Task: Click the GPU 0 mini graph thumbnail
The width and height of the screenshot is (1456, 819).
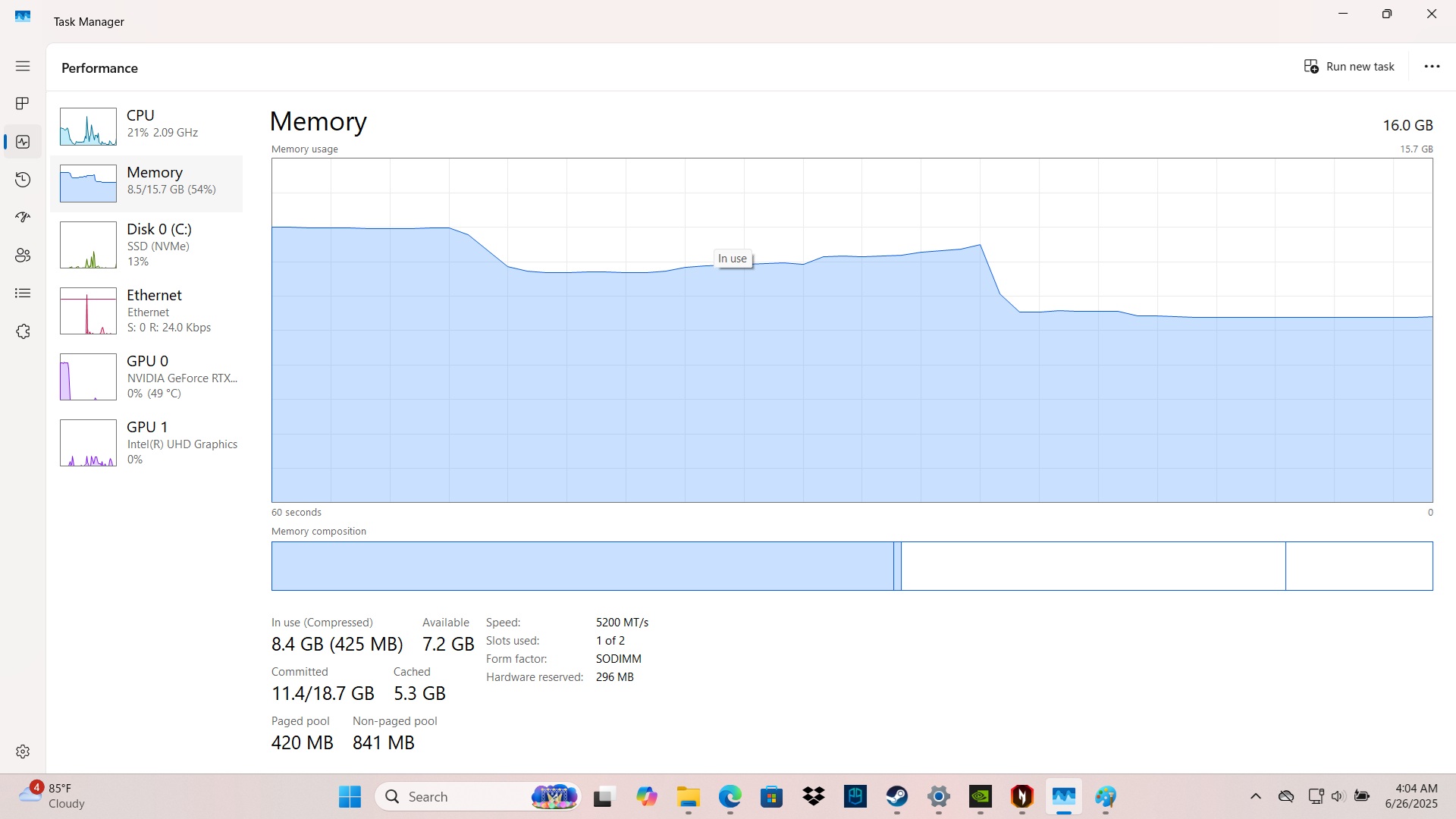Action: tap(88, 377)
